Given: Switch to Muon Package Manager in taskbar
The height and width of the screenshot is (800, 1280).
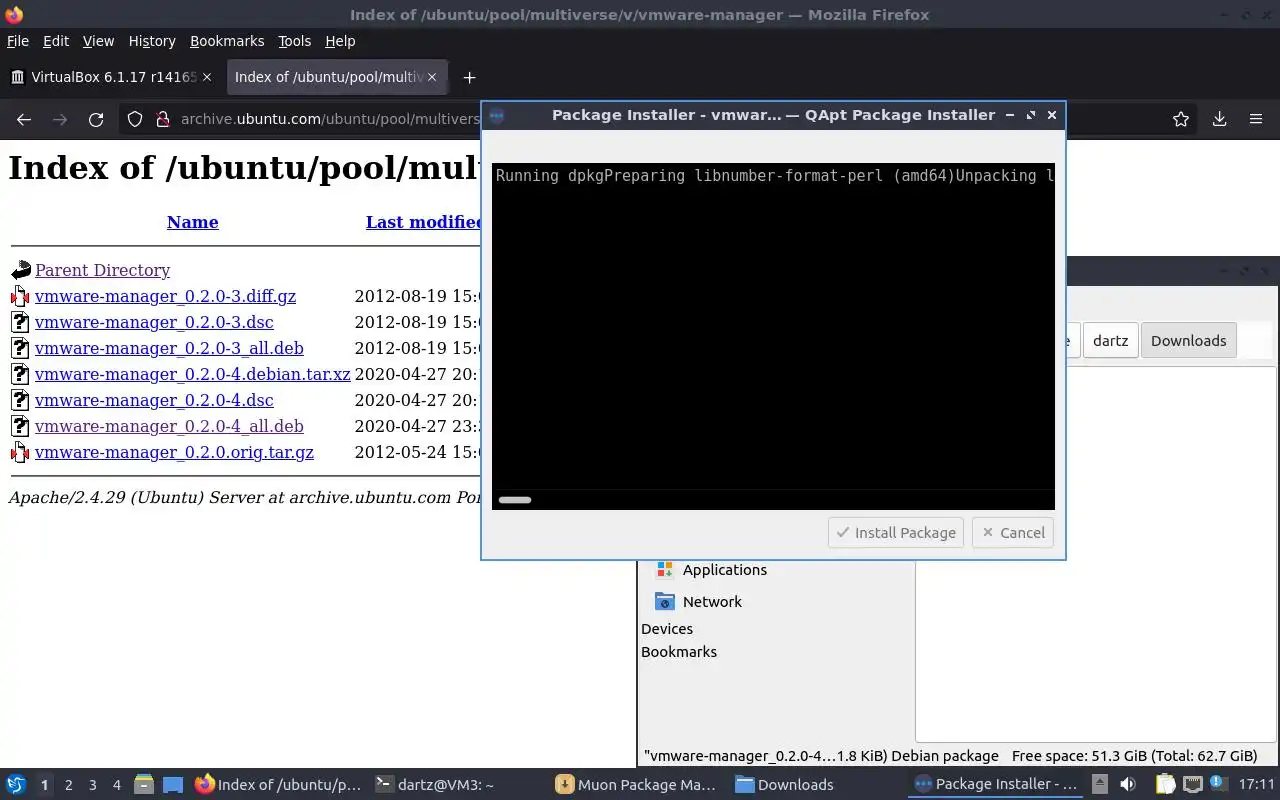Looking at the screenshot, I should 636,785.
